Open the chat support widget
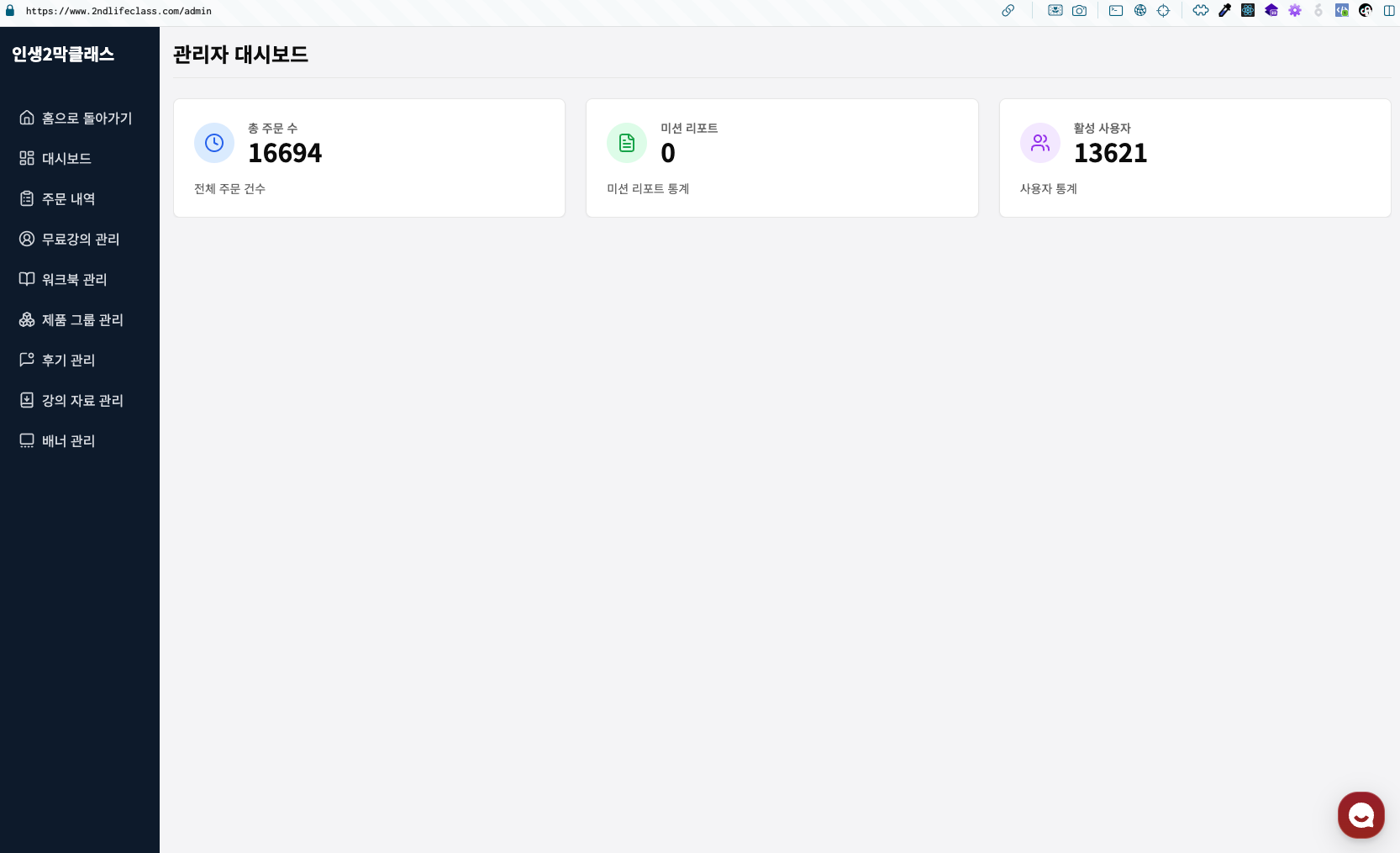 click(1361, 814)
